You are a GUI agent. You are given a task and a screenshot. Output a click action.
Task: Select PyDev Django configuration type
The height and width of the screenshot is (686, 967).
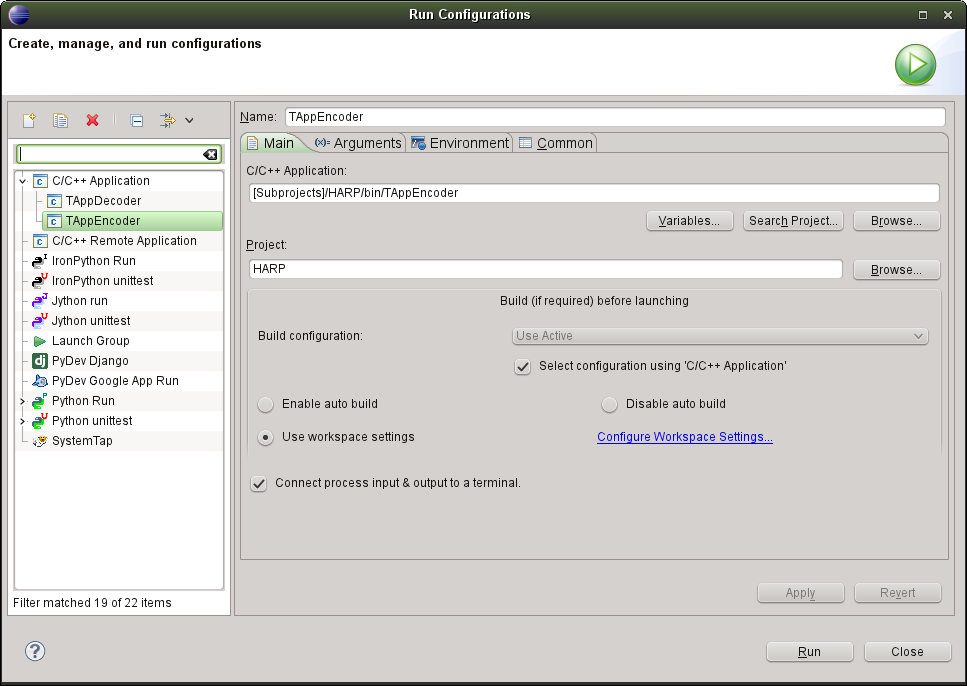90,361
